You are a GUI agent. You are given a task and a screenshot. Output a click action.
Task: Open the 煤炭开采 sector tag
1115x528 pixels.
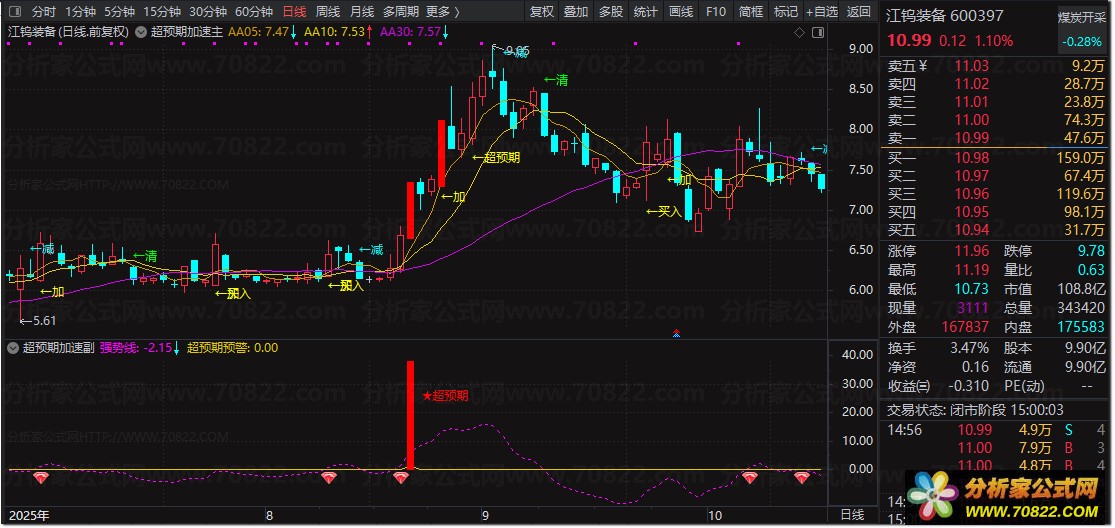coord(1082,18)
